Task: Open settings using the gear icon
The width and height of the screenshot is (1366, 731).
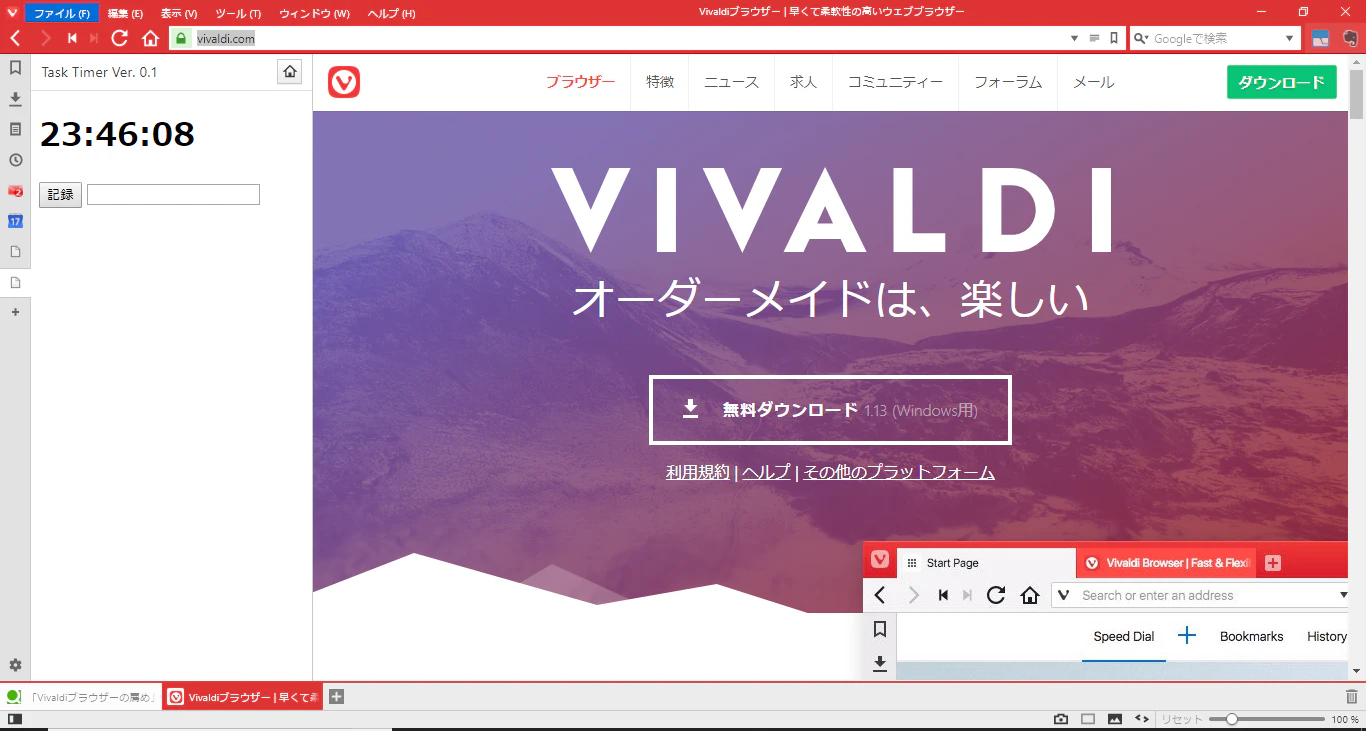Action: point(15,665)
